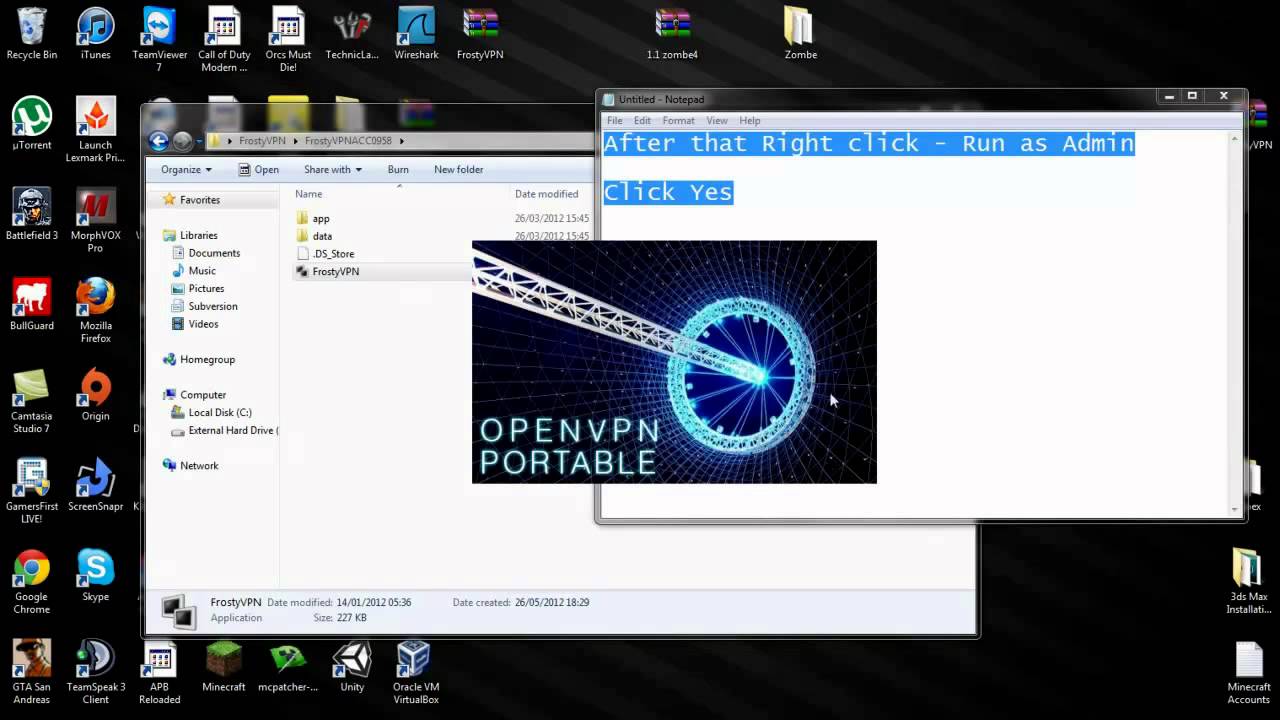1280x720 pixels.
Task: Select the Skype desktop shortcut
Action: pos(96,574)
